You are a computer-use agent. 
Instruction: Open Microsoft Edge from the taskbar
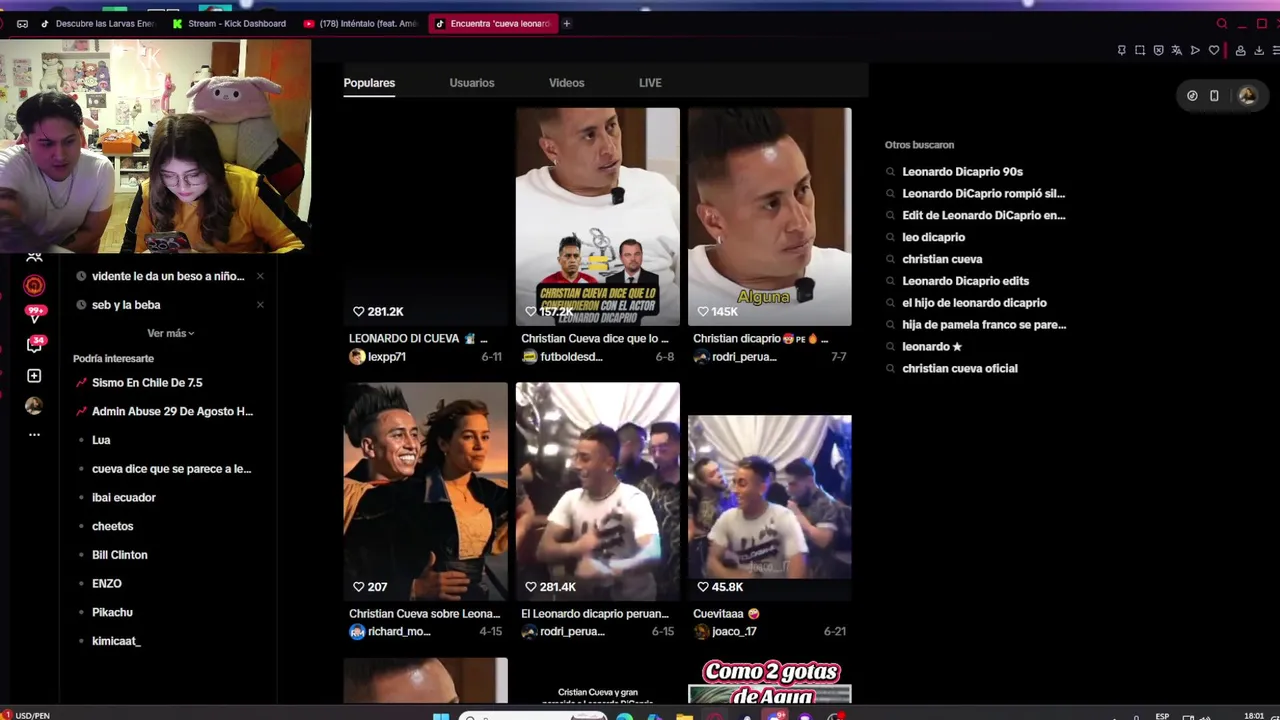point(624,716)
